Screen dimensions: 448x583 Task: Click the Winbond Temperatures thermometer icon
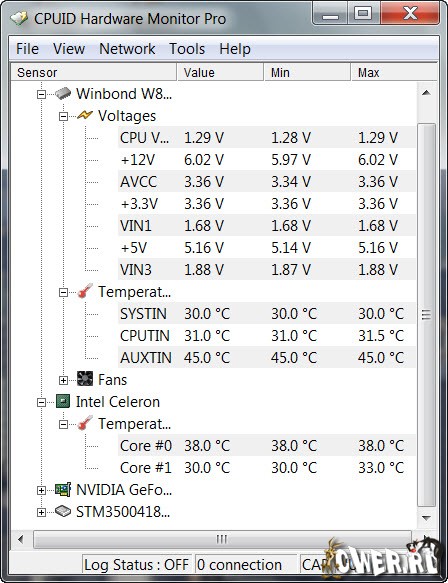[x=85, y=292]
